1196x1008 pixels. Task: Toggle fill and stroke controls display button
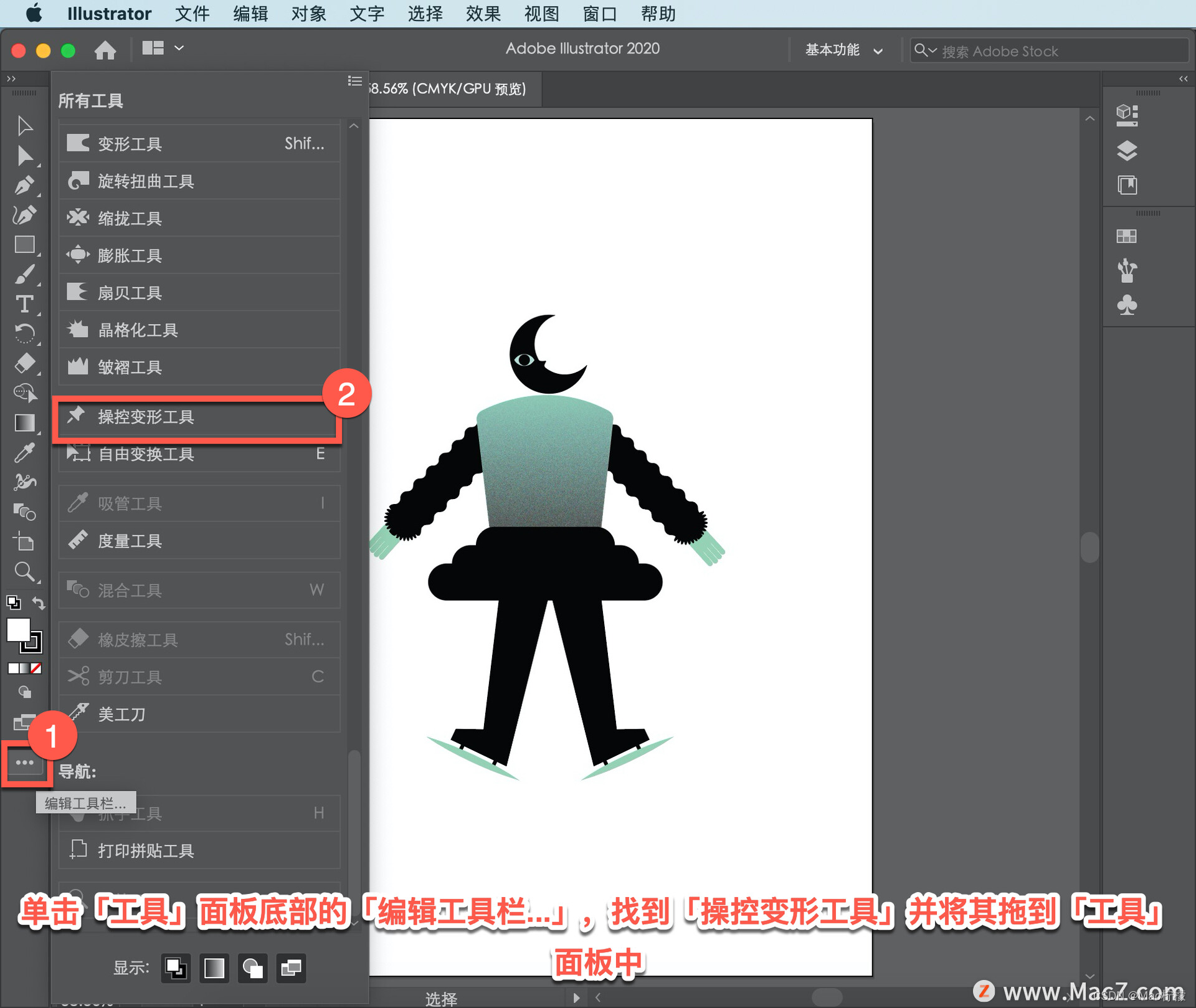[x=176, y=968]
